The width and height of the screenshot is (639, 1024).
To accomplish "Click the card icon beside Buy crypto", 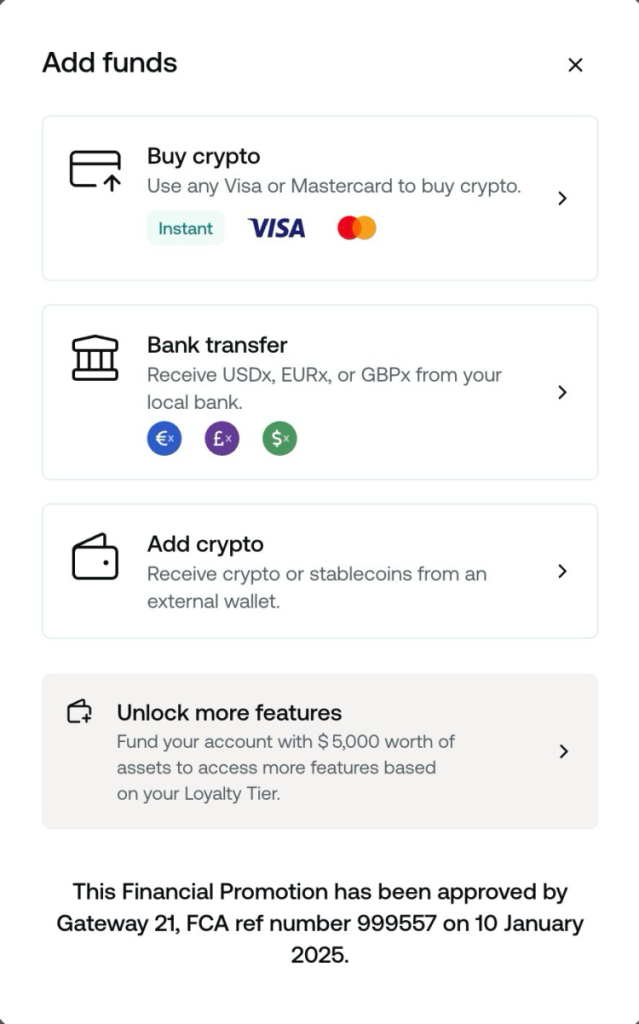I will [x=95, y=169].
